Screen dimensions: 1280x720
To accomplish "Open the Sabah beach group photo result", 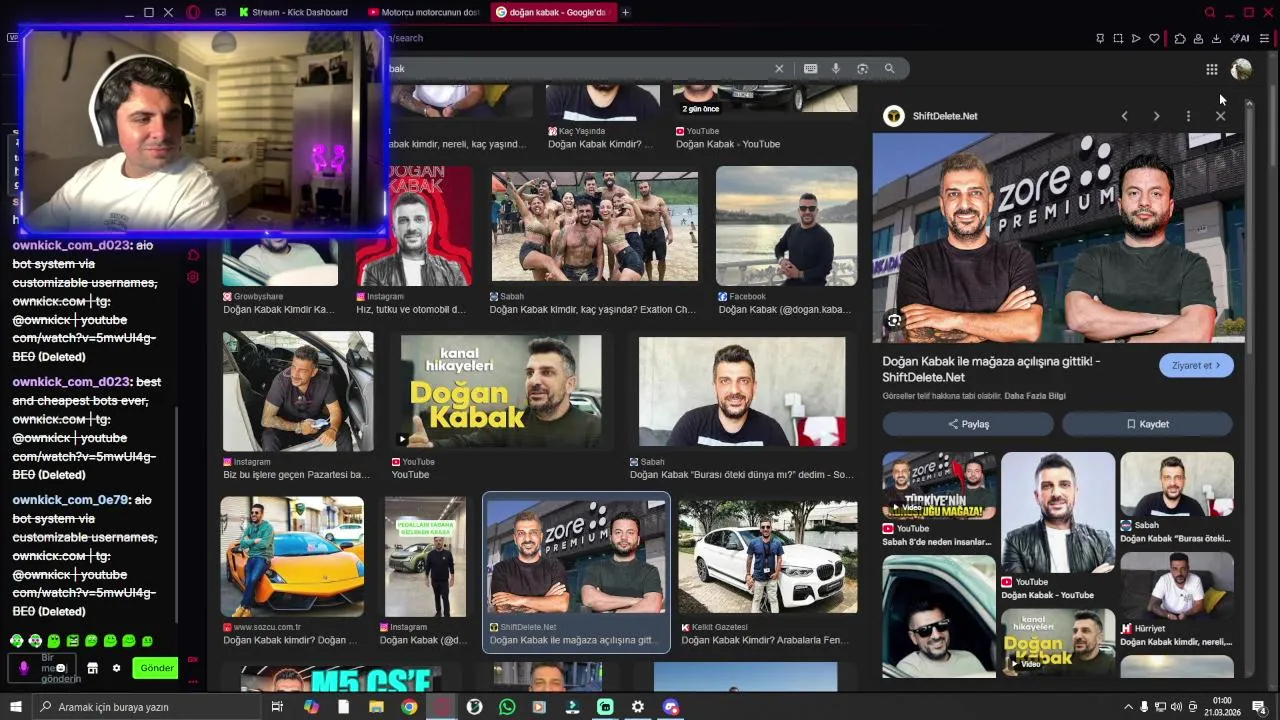I will coord(594,226).
